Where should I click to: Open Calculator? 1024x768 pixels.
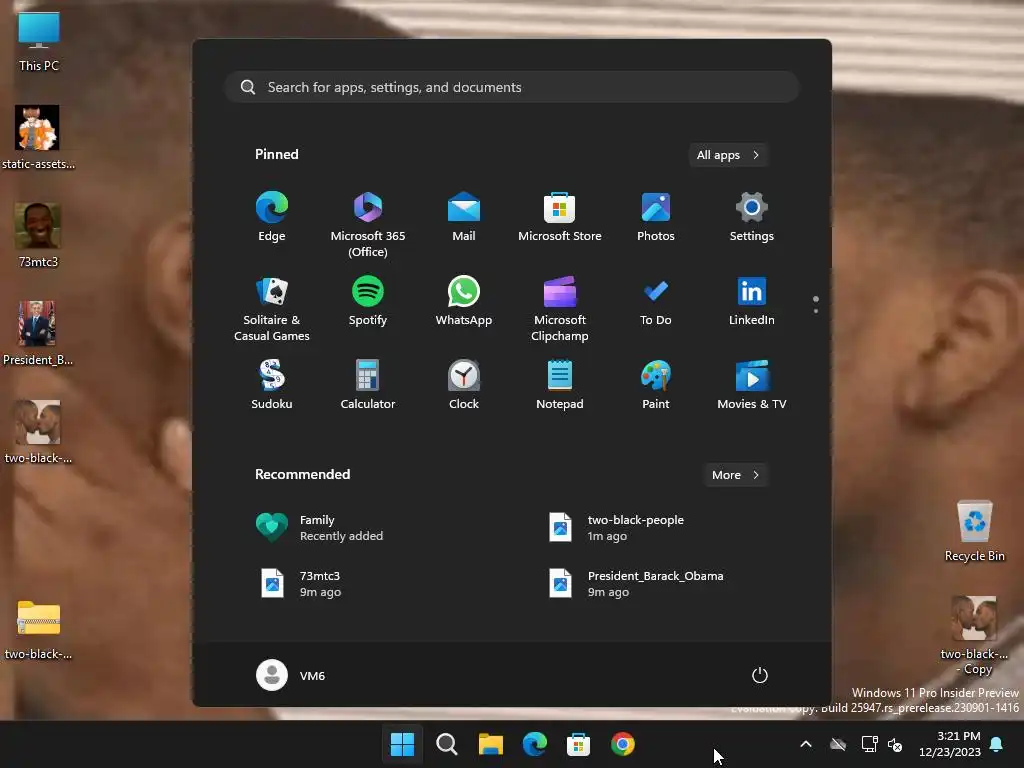pyautogui.click(x=368, y=385)
